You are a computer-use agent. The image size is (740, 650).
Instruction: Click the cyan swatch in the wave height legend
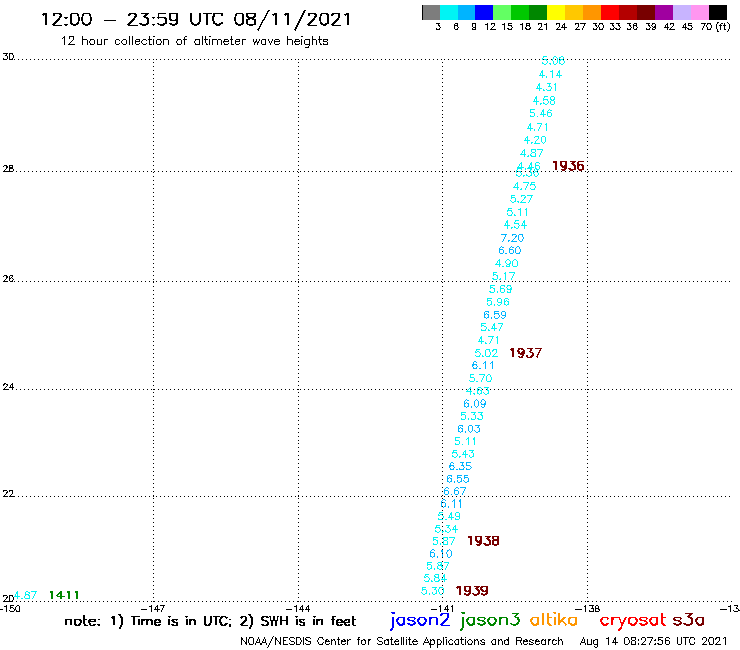[x=449, y=12]
